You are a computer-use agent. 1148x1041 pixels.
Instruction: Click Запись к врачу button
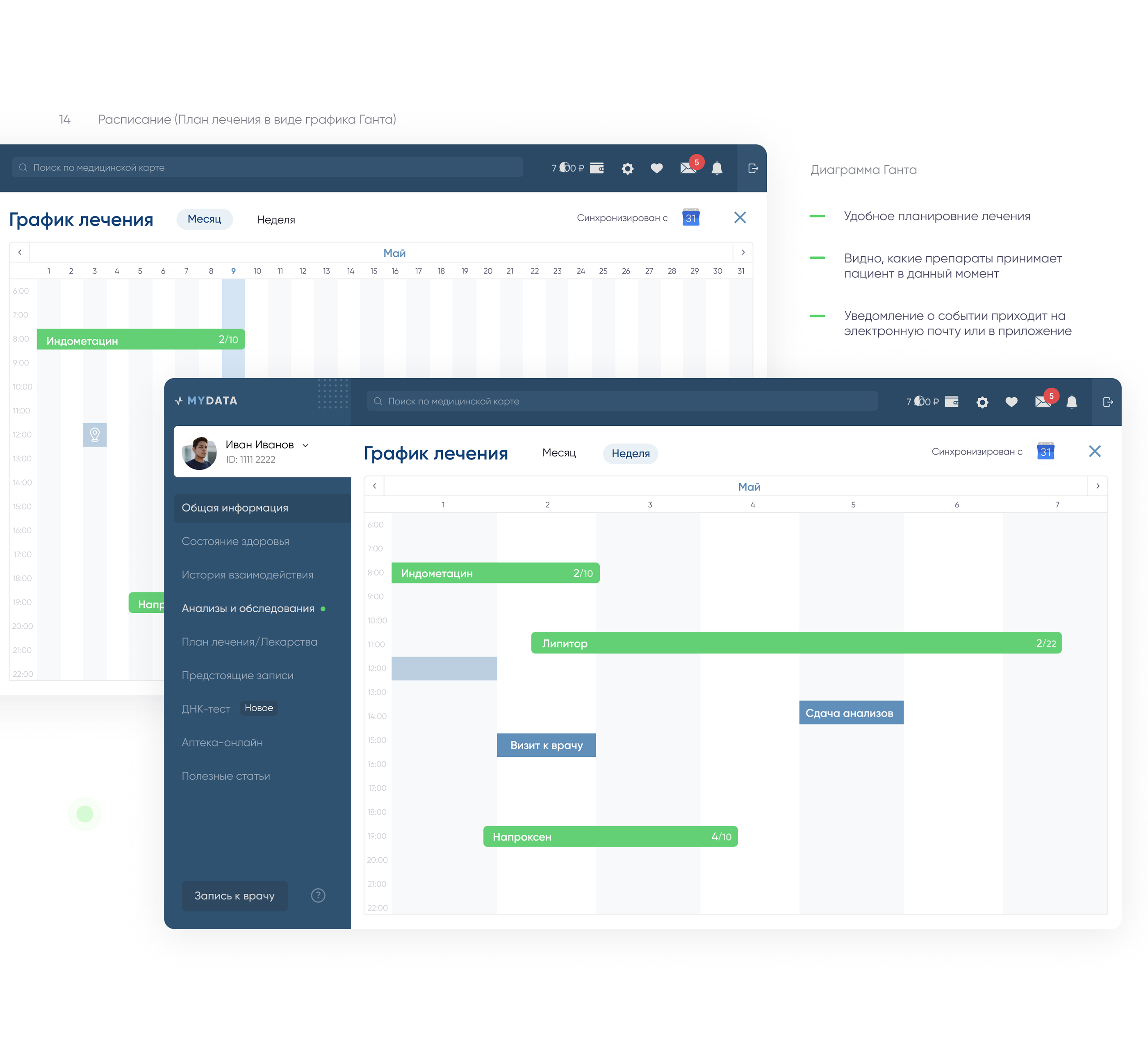234,896
